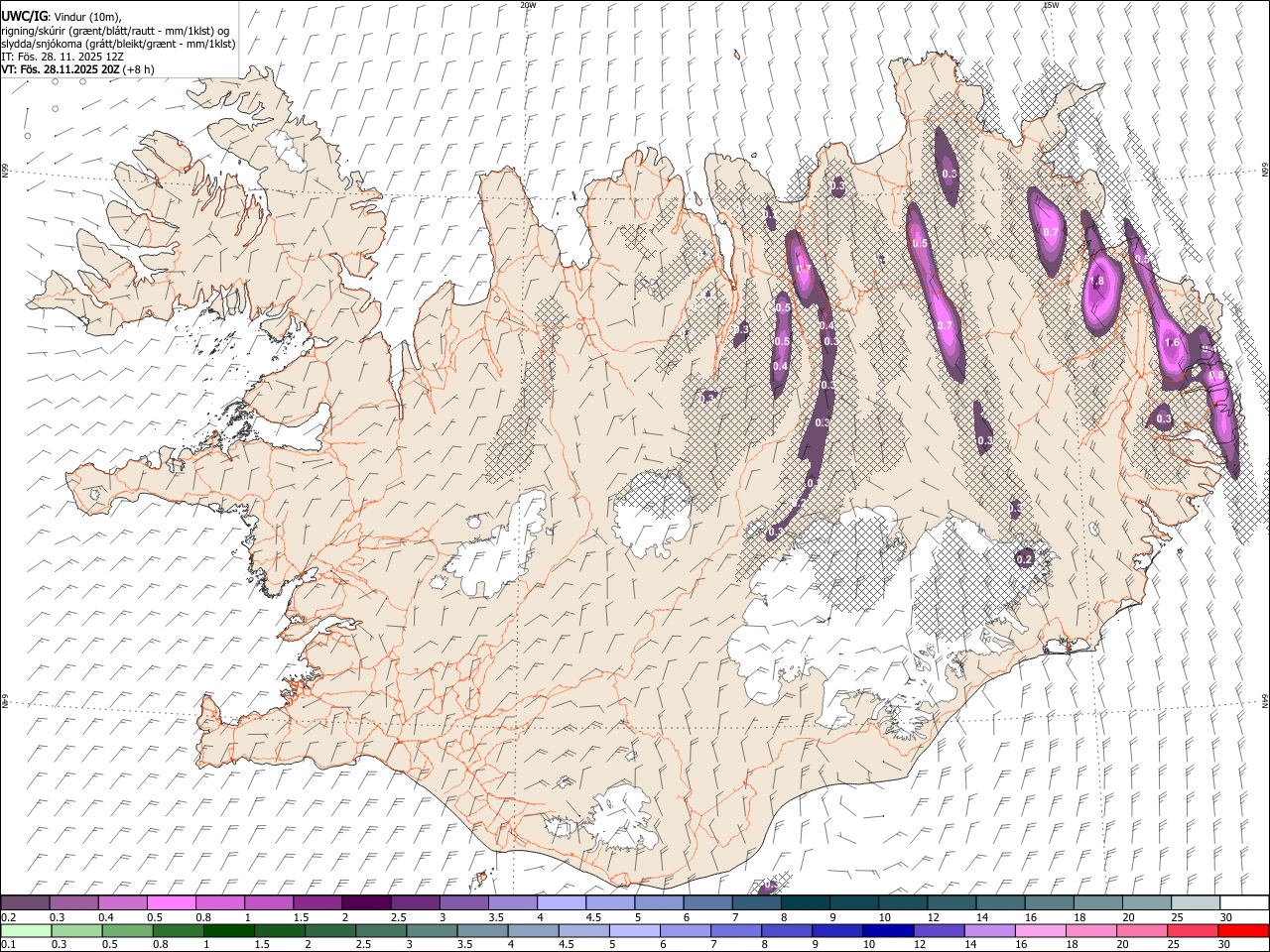Image resolution: width=1270 pixels, height=952 pixels.
Task: Select the '64N' latitude label on right edge
Action: point(1265,700)
